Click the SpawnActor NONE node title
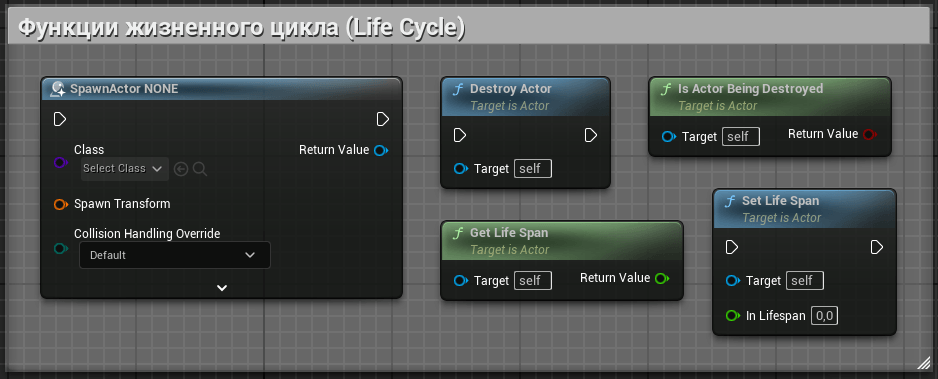938x379 pixels. (124, 89)
